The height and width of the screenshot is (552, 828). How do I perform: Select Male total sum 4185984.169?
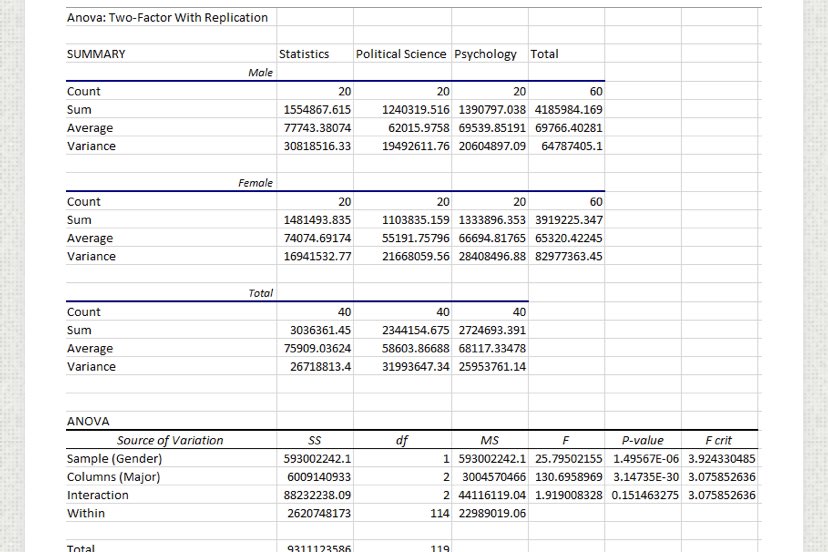pyautogui.click(x=569, y=109)
